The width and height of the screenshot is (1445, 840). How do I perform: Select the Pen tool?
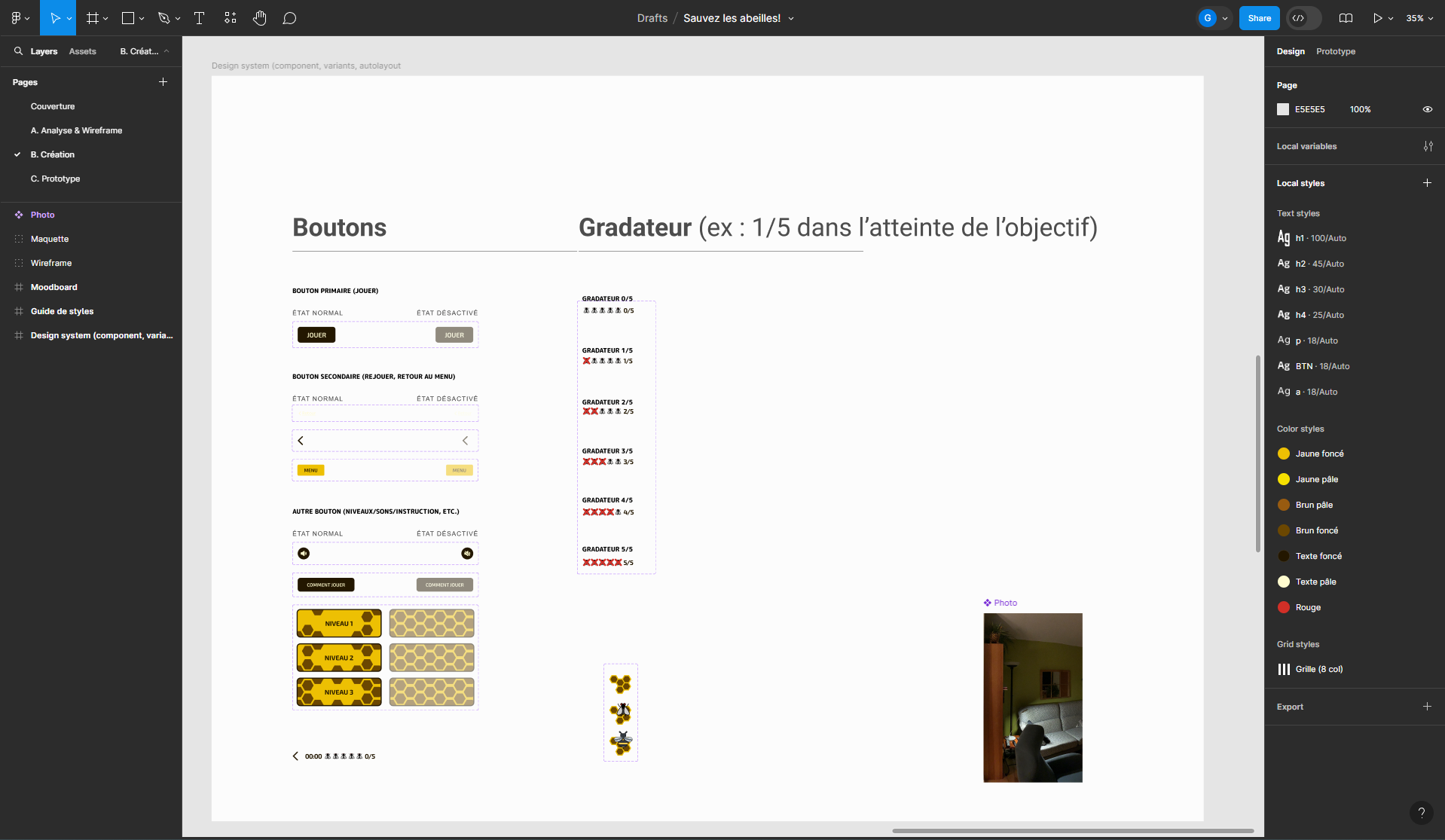(164, 18)
